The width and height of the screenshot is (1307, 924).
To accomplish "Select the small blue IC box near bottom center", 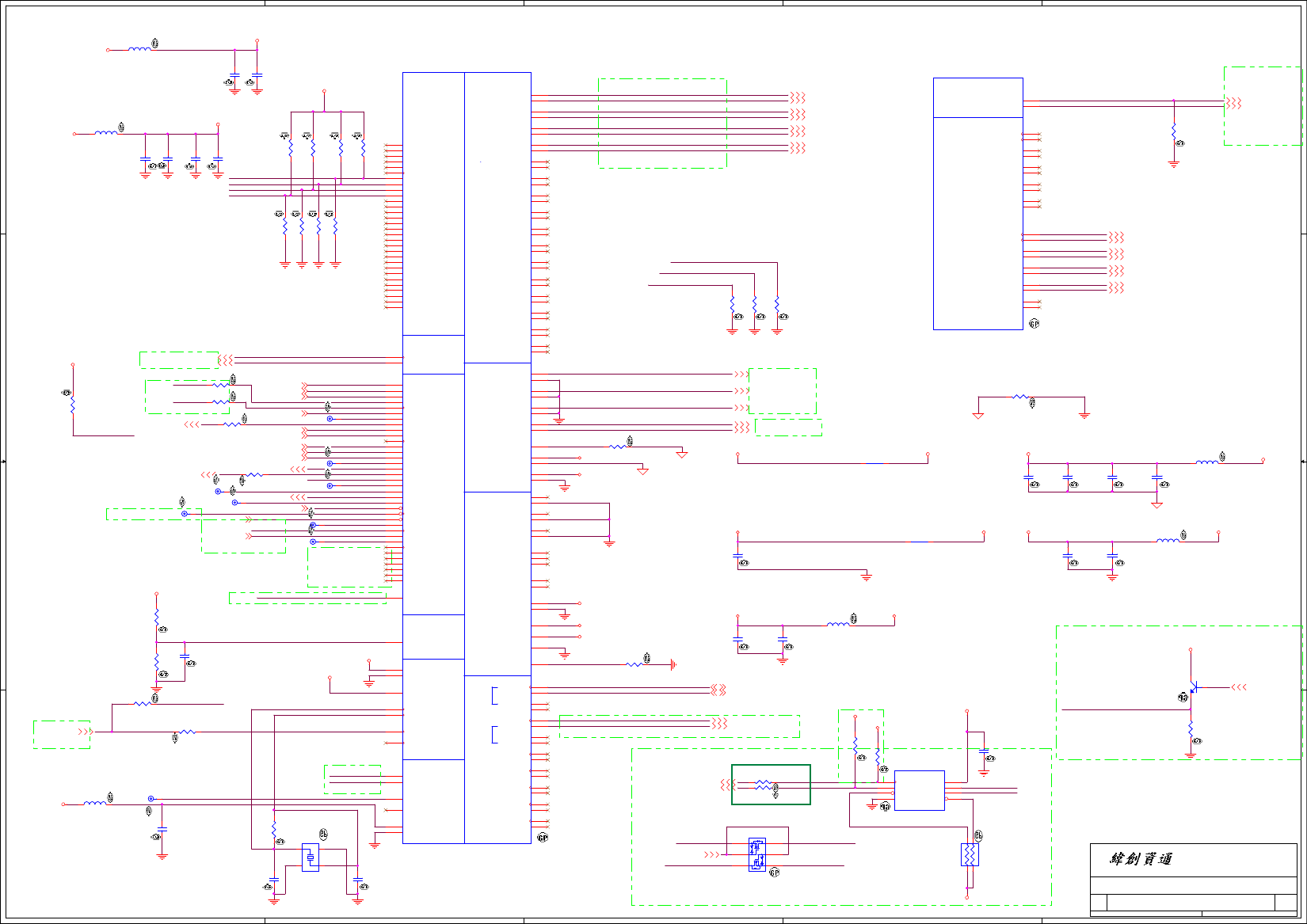I will 920,790.
